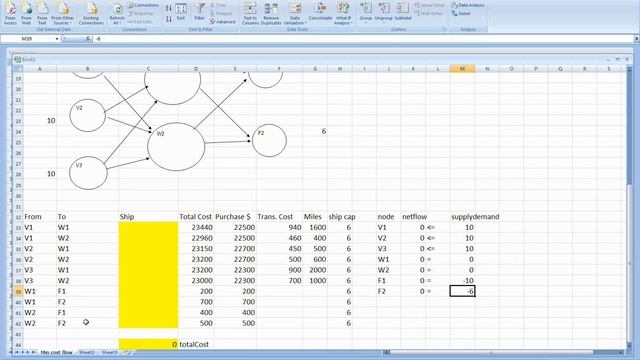Switch to Sheet3 tab
This screenshot has height=360, width=640.
pyautogui.click(x=109, y=352)
